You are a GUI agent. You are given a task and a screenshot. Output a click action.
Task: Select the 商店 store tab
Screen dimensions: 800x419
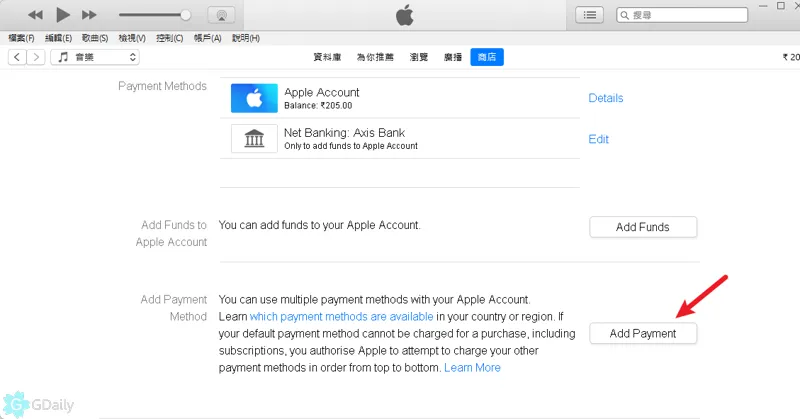tap(487, 57)
